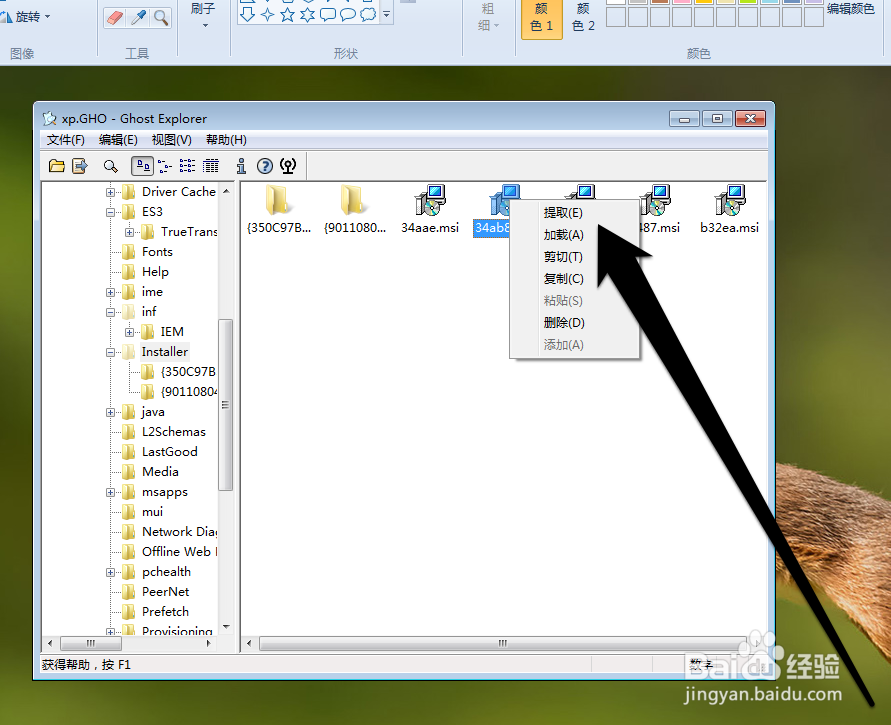Click first empty custom color swatch in Paint
The height and width of the screenshot is (725, 891).
pos(616,17)
